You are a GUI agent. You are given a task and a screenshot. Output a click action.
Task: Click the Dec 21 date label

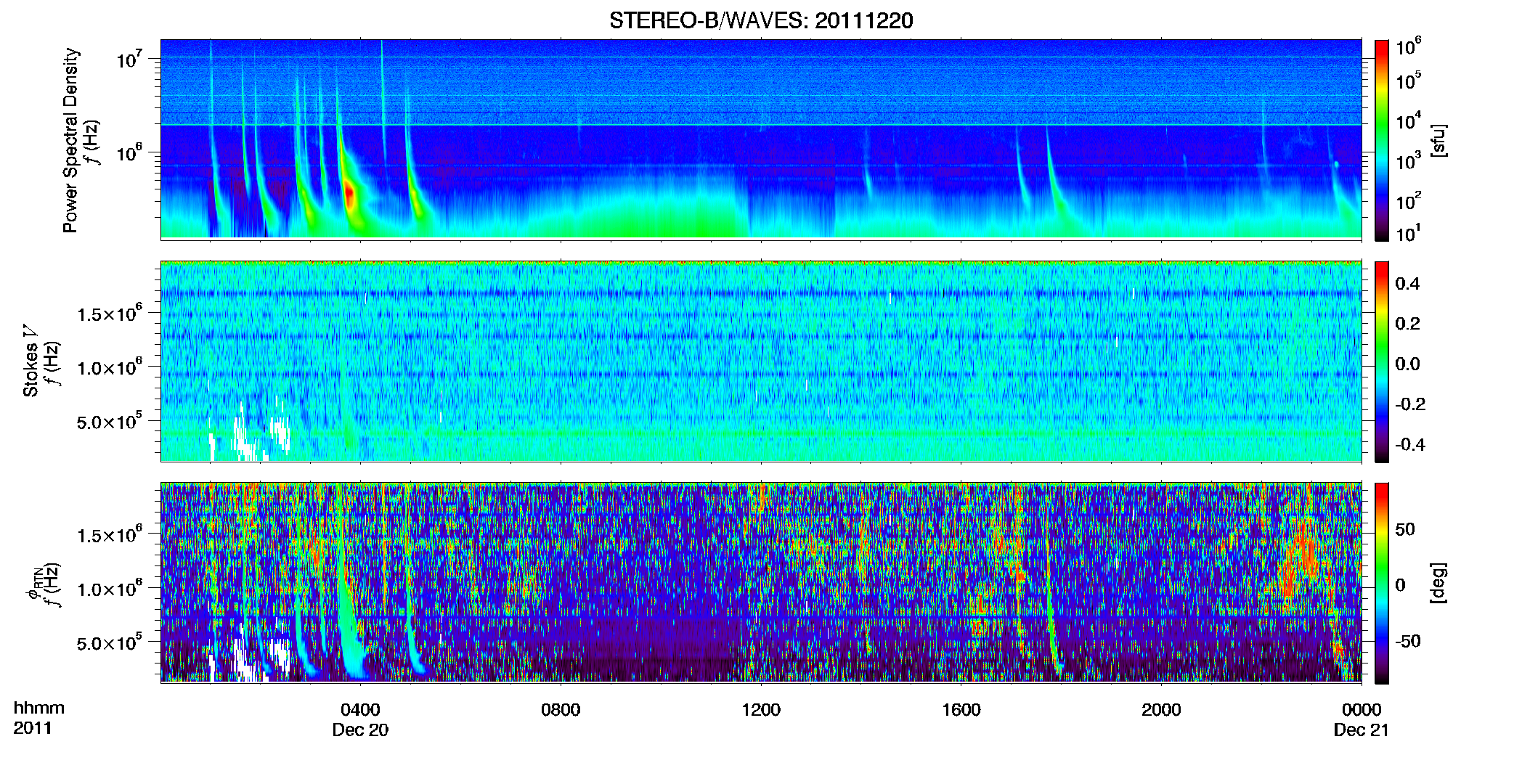(1362, 730)
